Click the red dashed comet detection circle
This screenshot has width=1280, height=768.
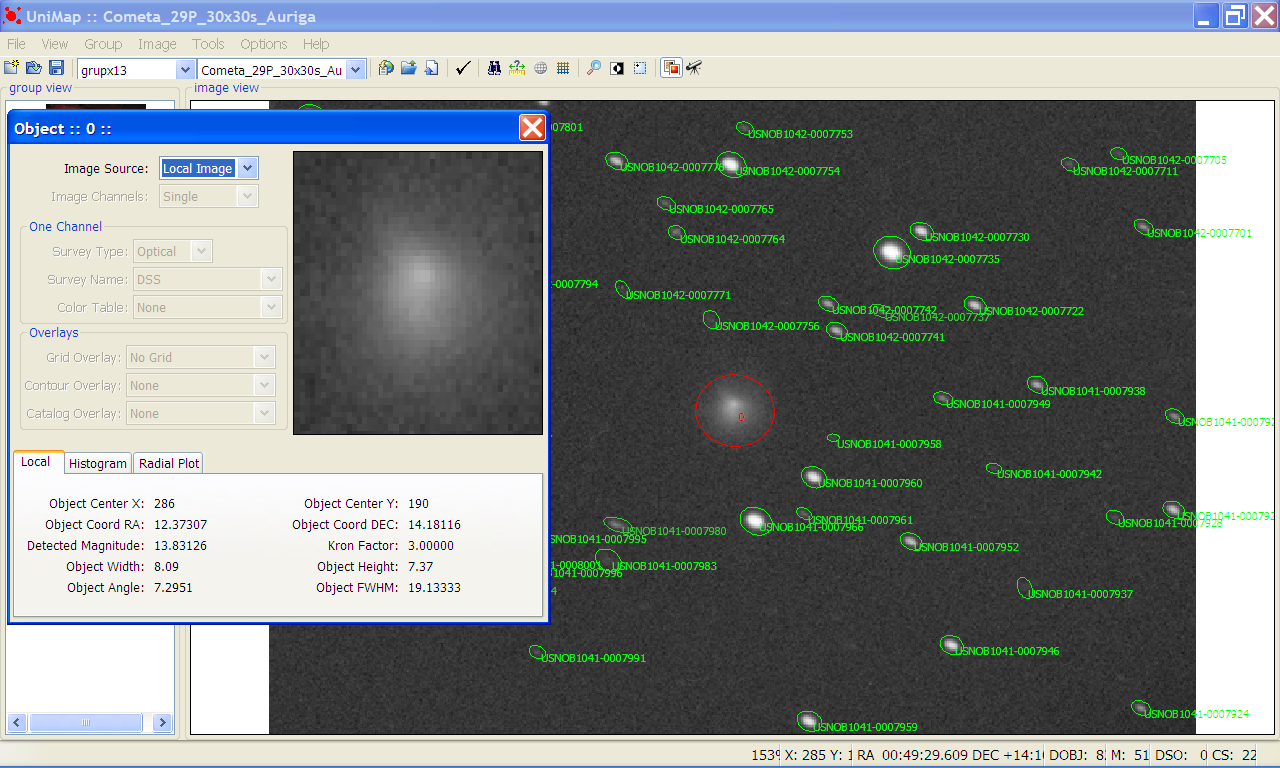(735, 410)
